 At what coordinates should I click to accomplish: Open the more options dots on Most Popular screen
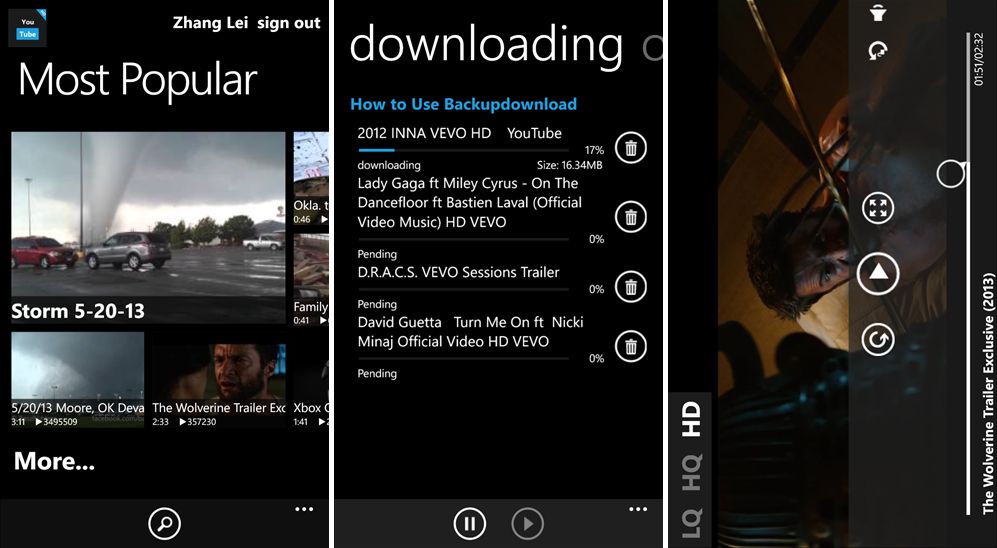click(x=304, y=509)
